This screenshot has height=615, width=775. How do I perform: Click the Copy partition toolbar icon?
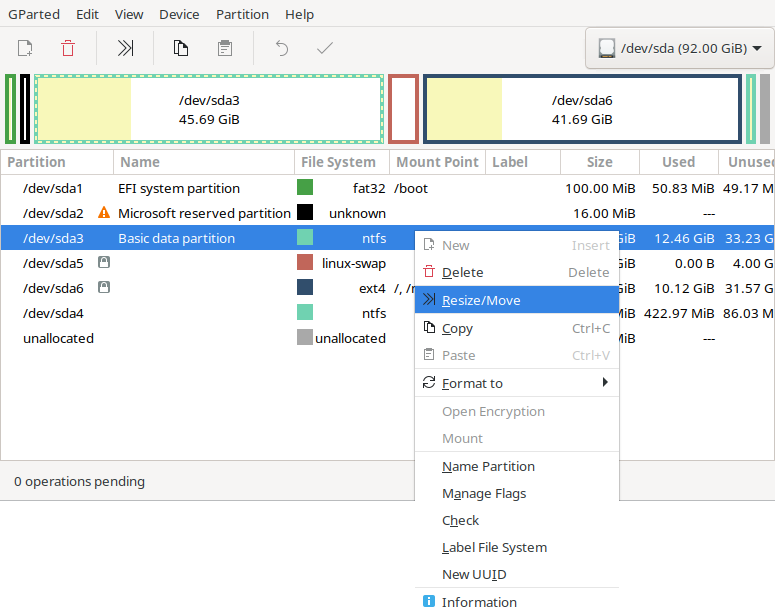click(x=181, y=48)
